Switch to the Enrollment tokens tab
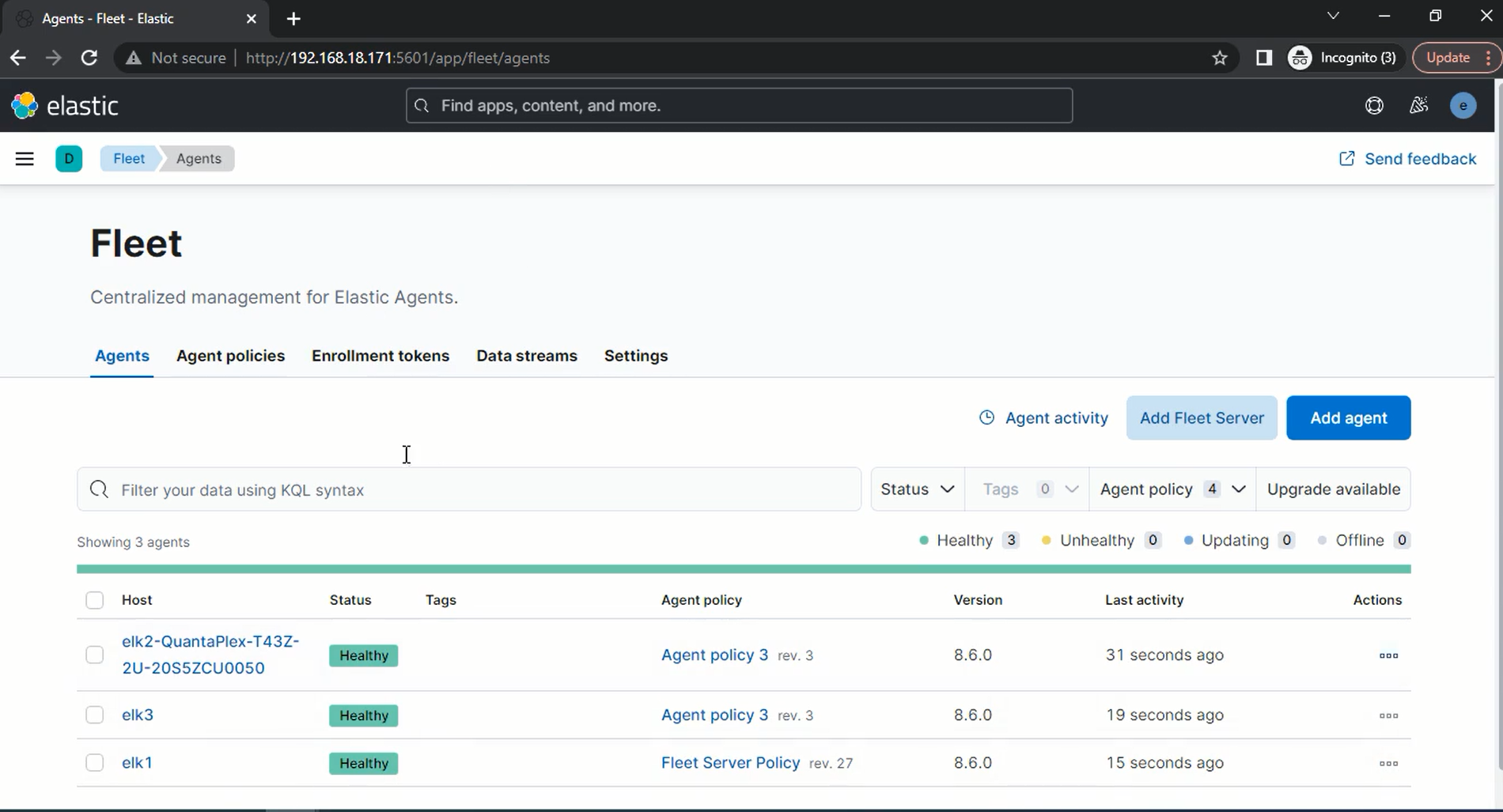Image resolution: width=1503 pixels, height=812 pixels. tap(380, 356)
